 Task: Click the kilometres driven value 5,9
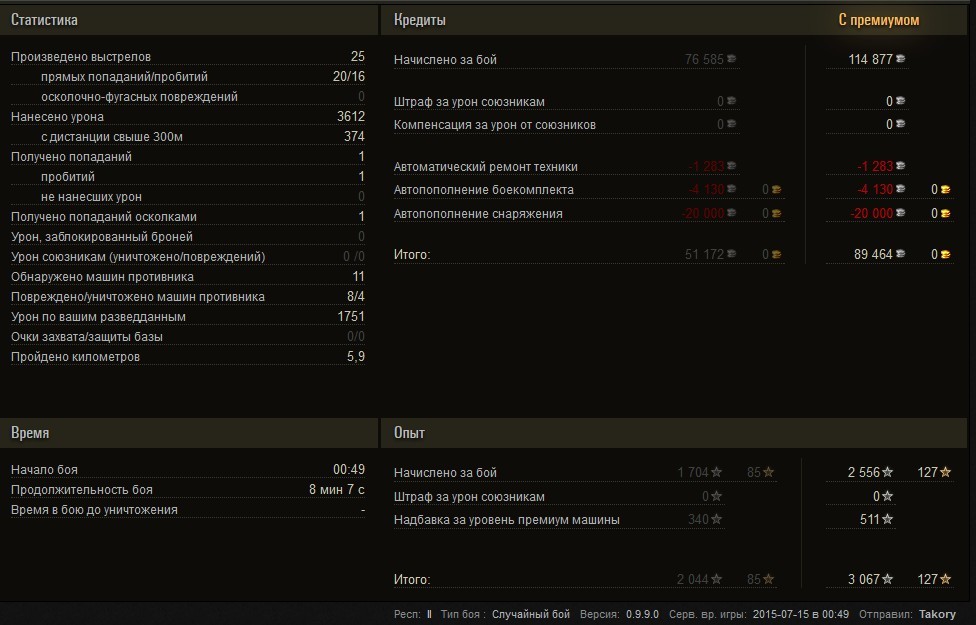click(356, 357)
